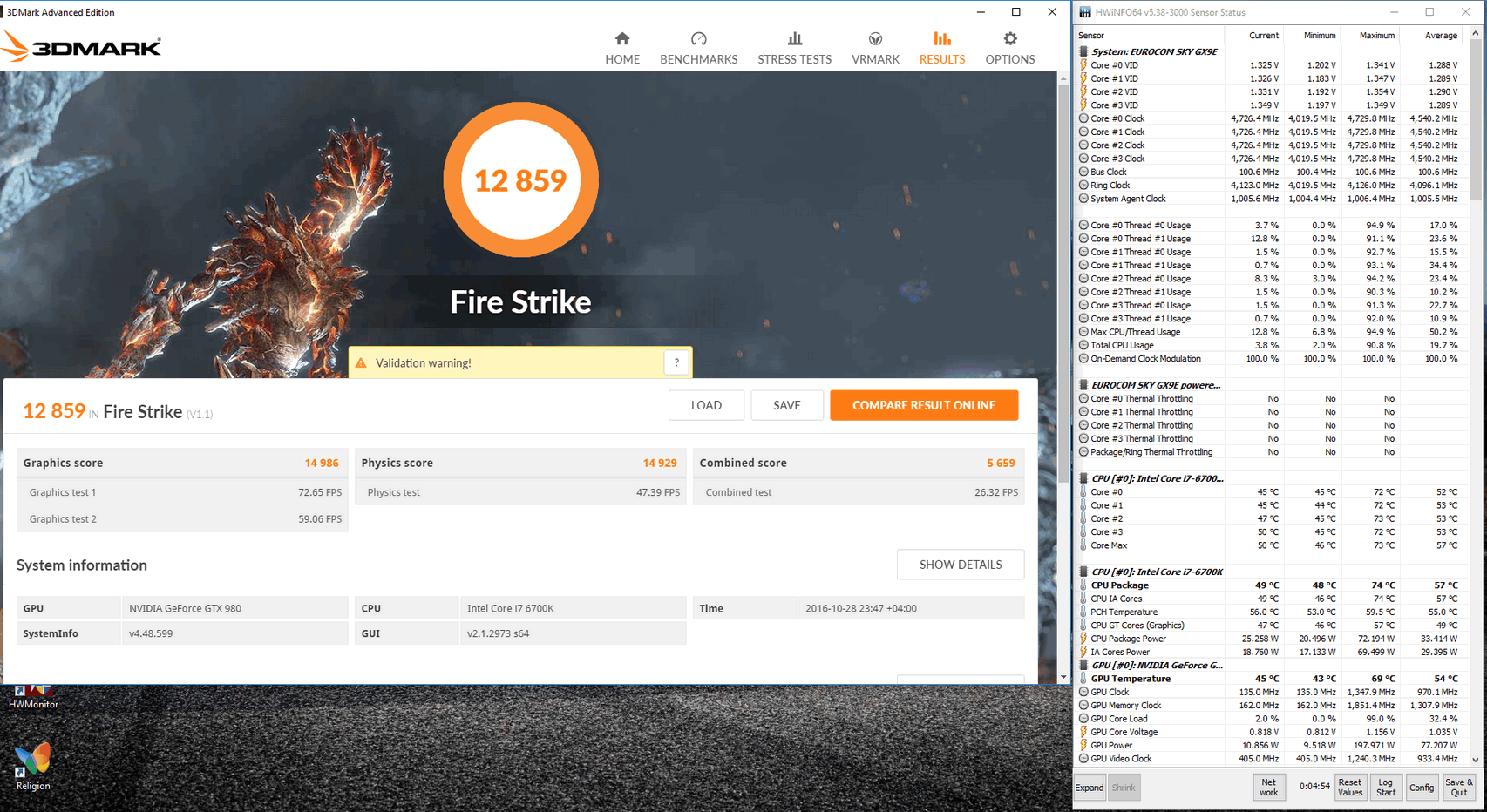Click the Bus Clock sensor icon
The width and height of the screenshot is (1487, 812).
click(x=1083, y=172)
